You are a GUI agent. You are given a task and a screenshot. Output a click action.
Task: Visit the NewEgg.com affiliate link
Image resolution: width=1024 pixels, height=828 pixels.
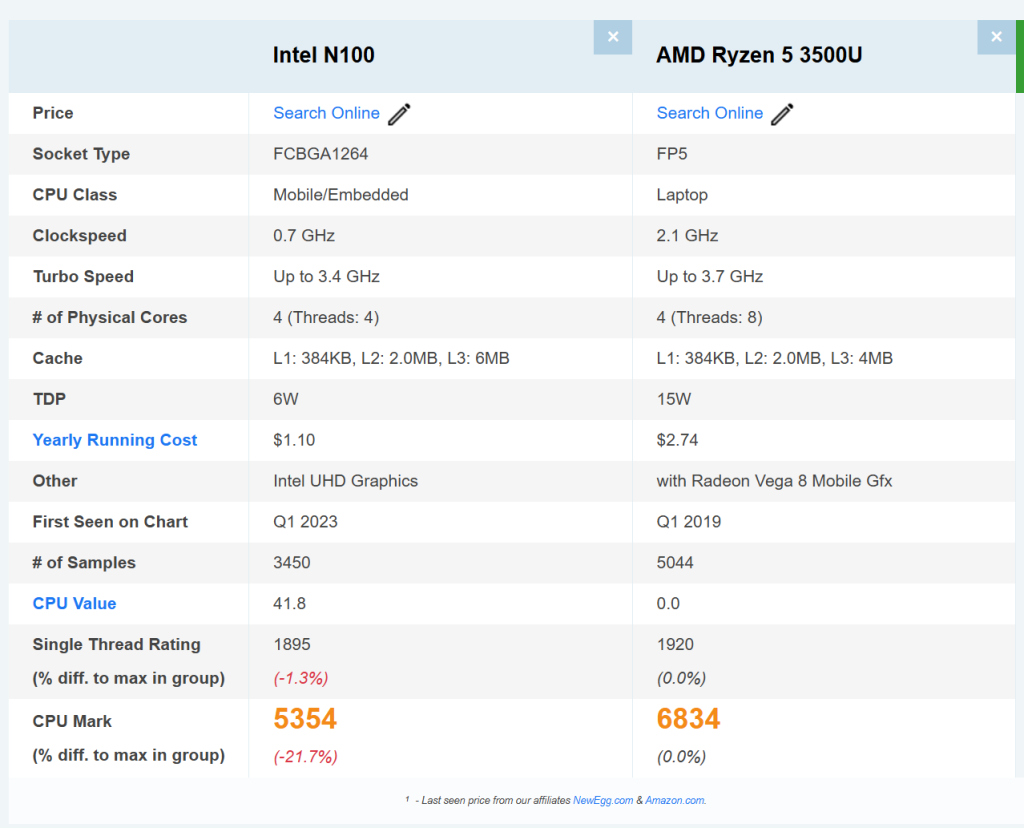coord(603,800)
